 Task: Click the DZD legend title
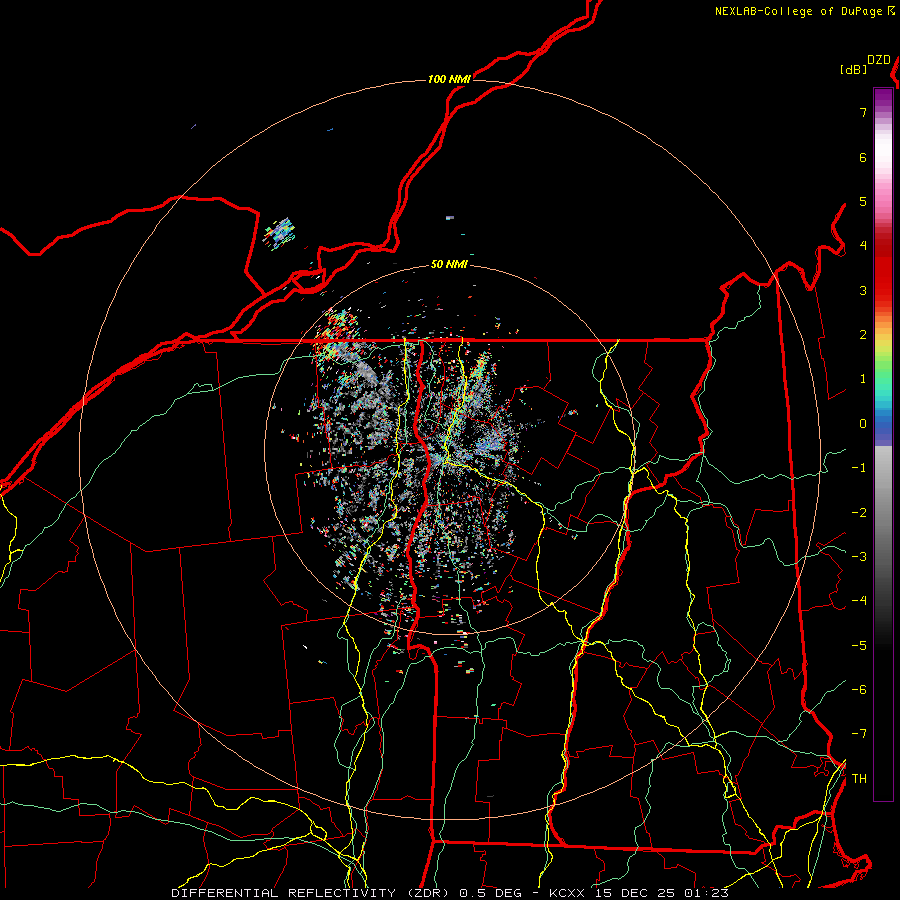879,60
